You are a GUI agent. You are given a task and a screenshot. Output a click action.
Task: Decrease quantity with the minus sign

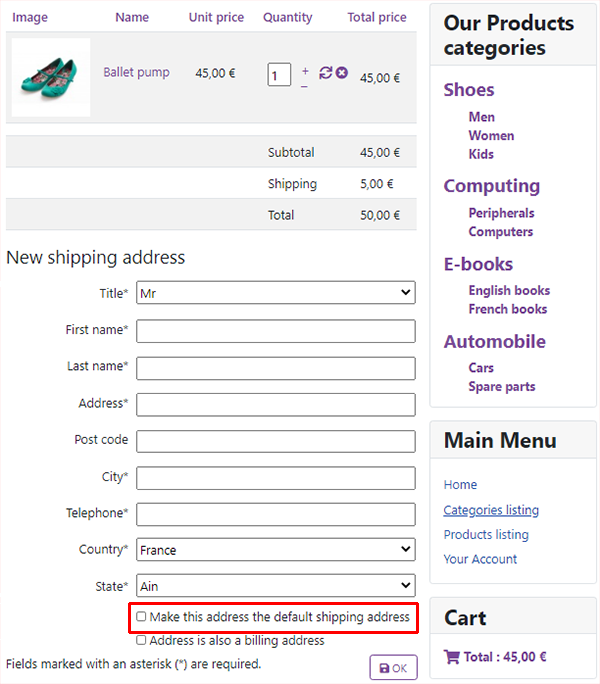(305, 86)
